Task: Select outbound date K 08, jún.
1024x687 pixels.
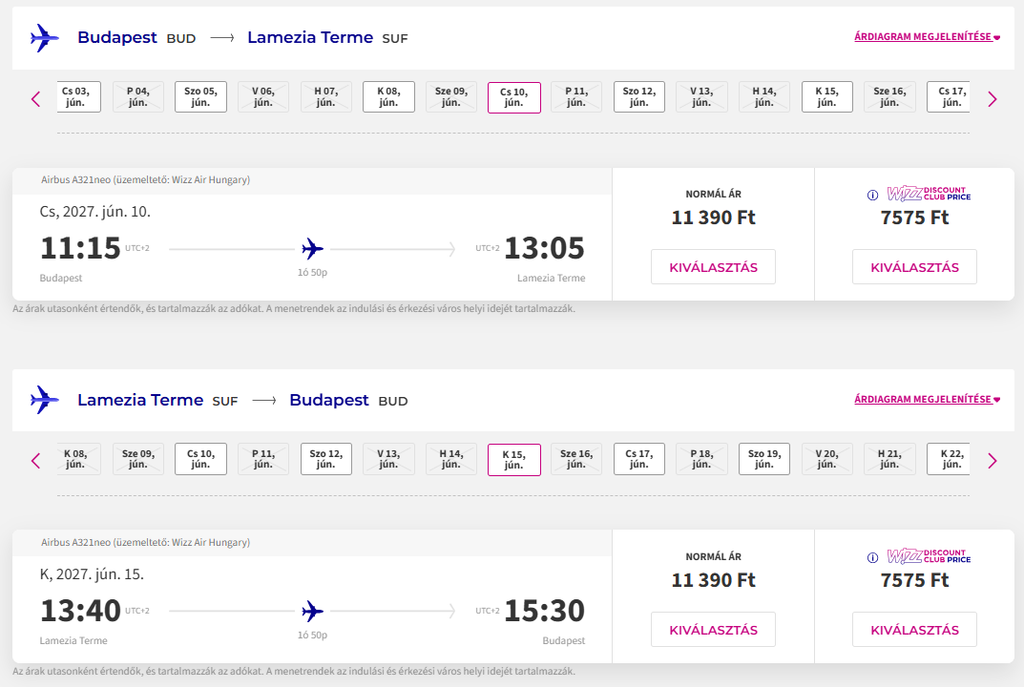Action: [389, 97]
